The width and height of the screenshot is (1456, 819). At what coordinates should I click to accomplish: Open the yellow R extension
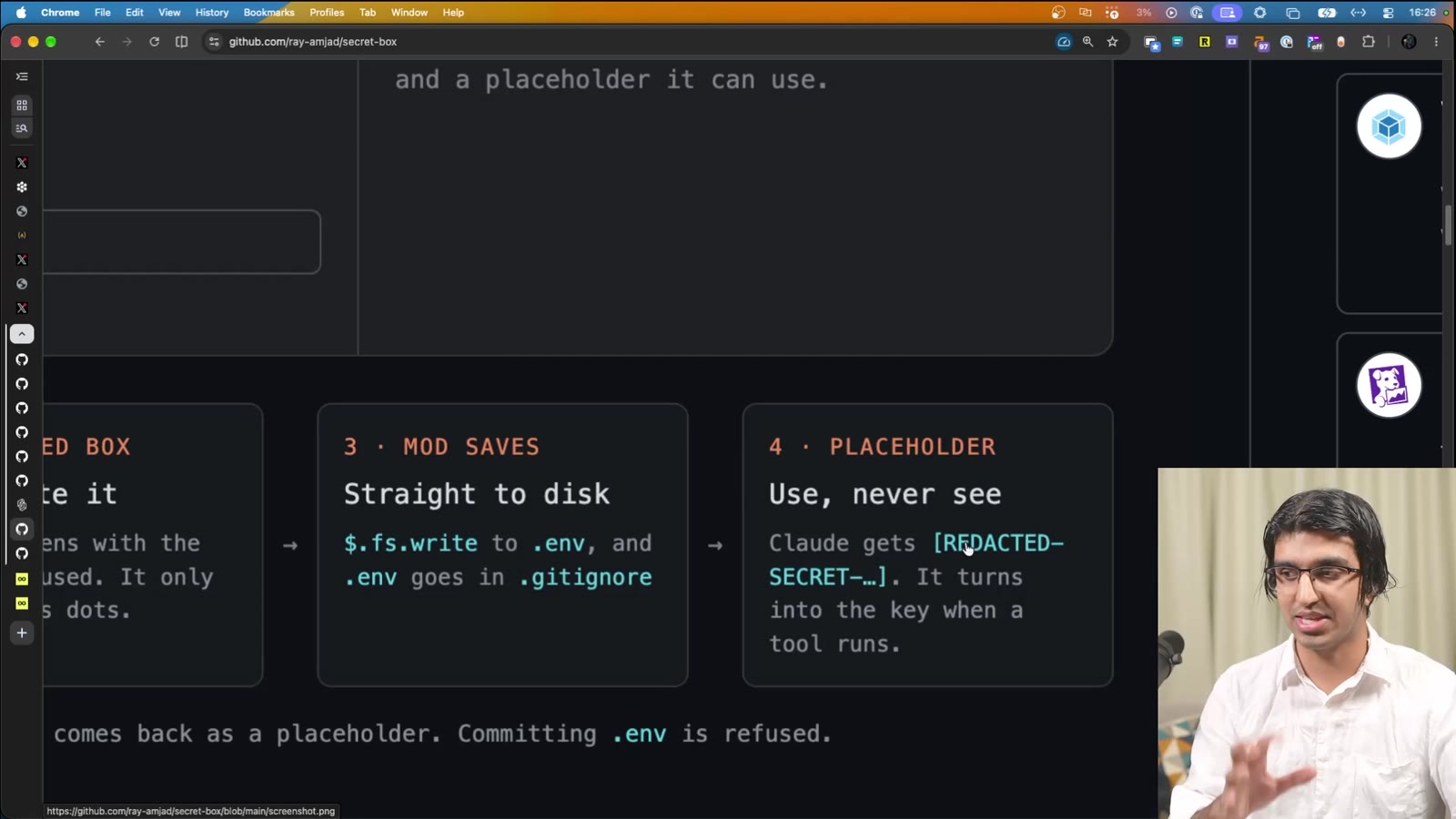coord(1205,42)
